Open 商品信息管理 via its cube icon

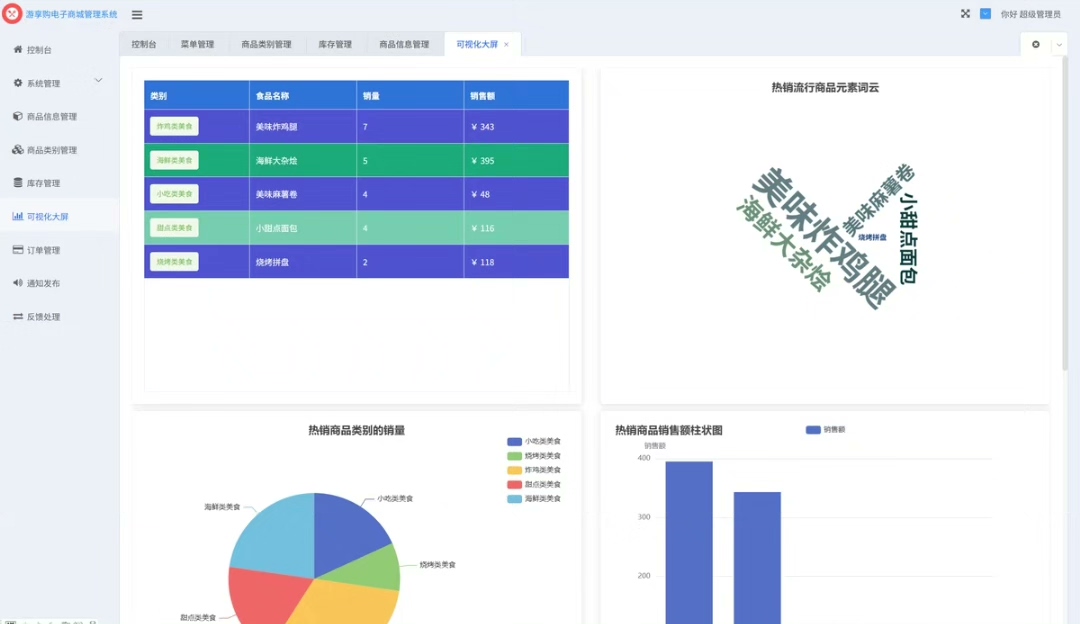[x=18, y=116]
